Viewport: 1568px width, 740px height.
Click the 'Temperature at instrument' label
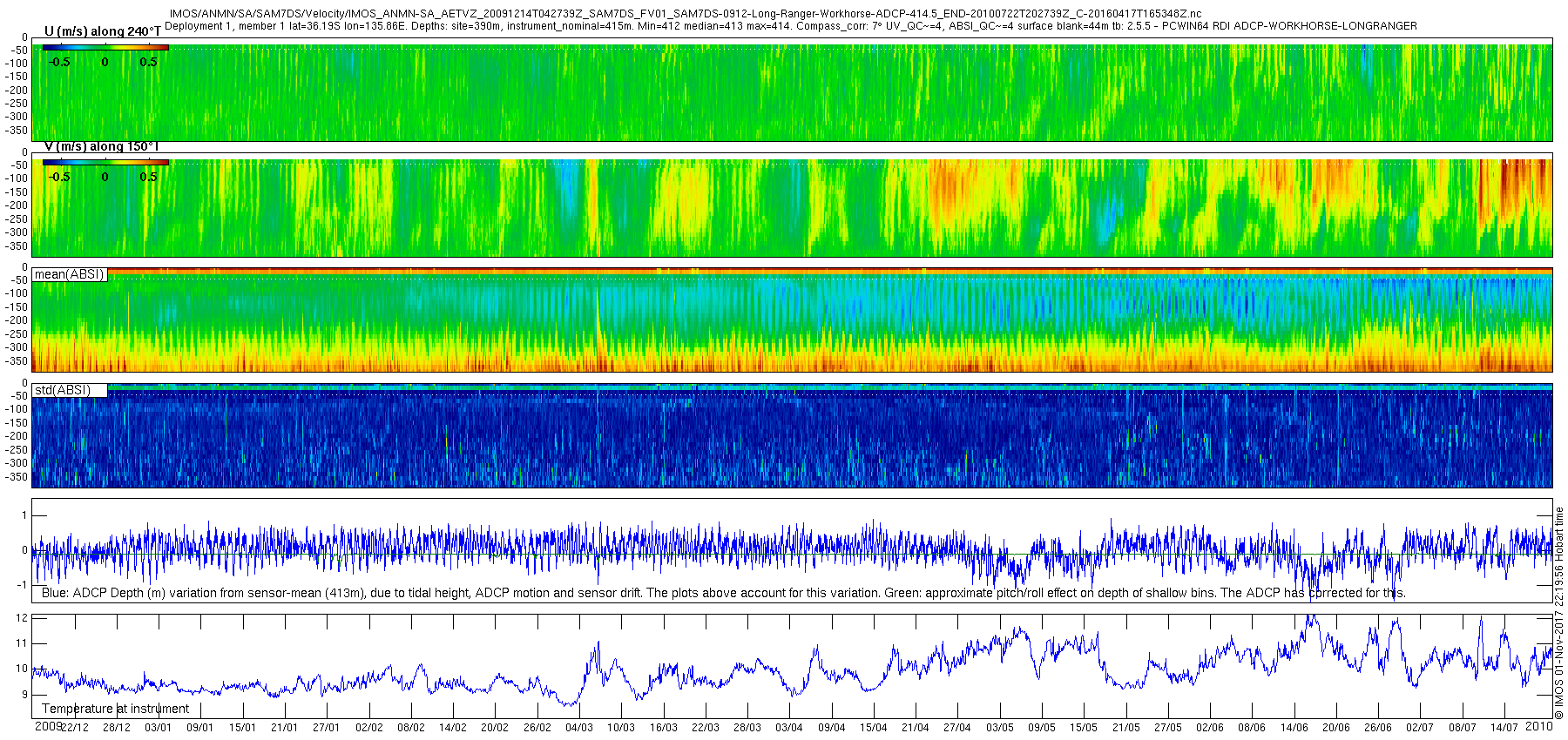click(115, 709)
